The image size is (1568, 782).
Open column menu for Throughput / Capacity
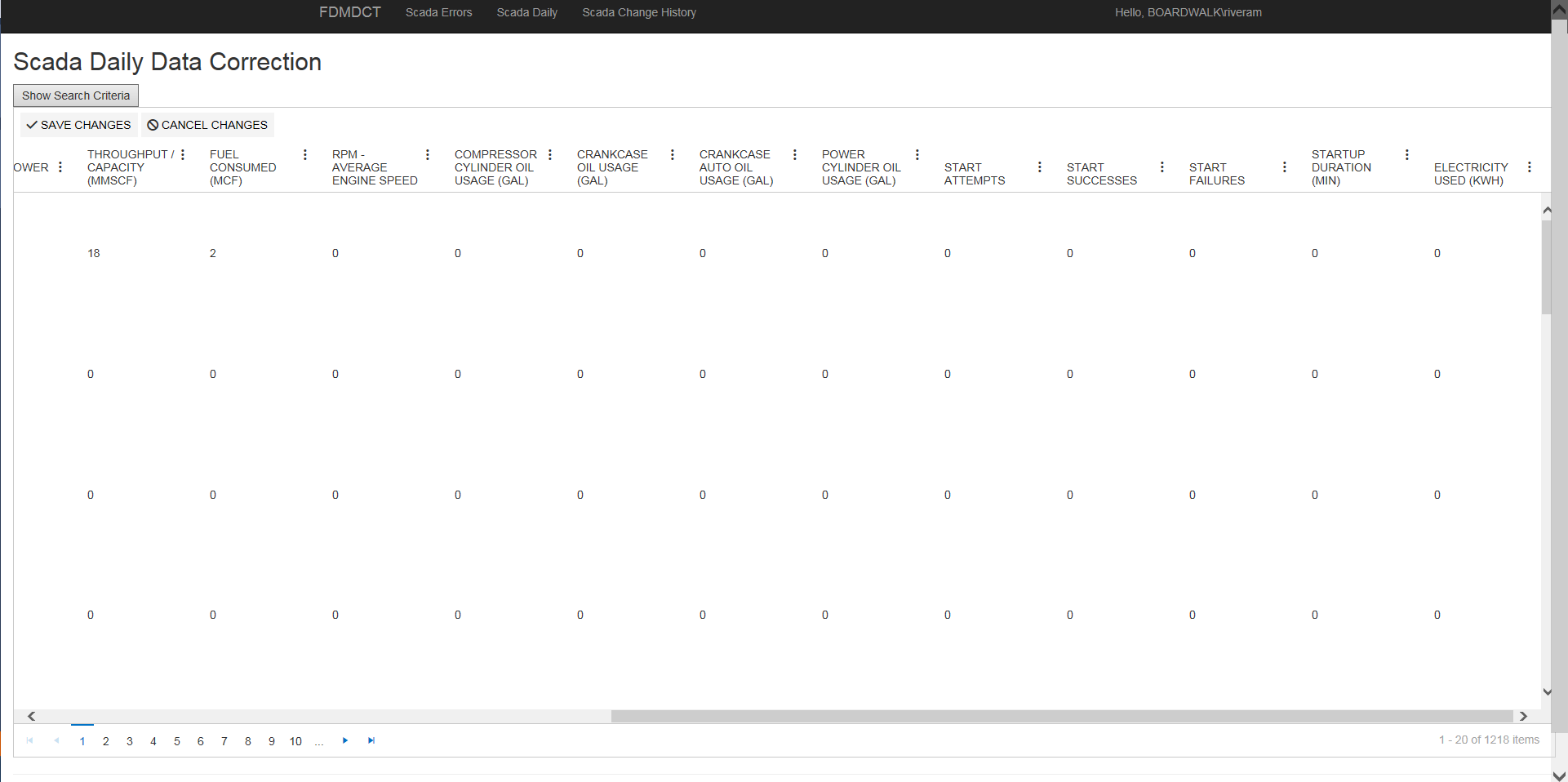pos(183,154)
